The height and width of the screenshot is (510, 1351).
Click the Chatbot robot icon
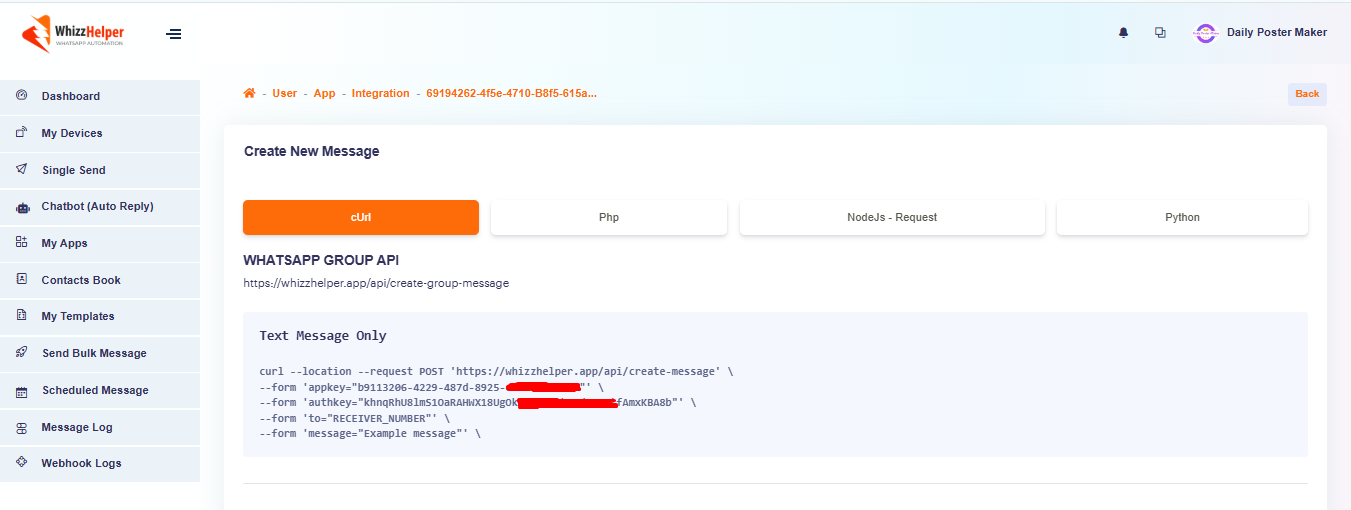pyautogui.click(x=22, y=207)
